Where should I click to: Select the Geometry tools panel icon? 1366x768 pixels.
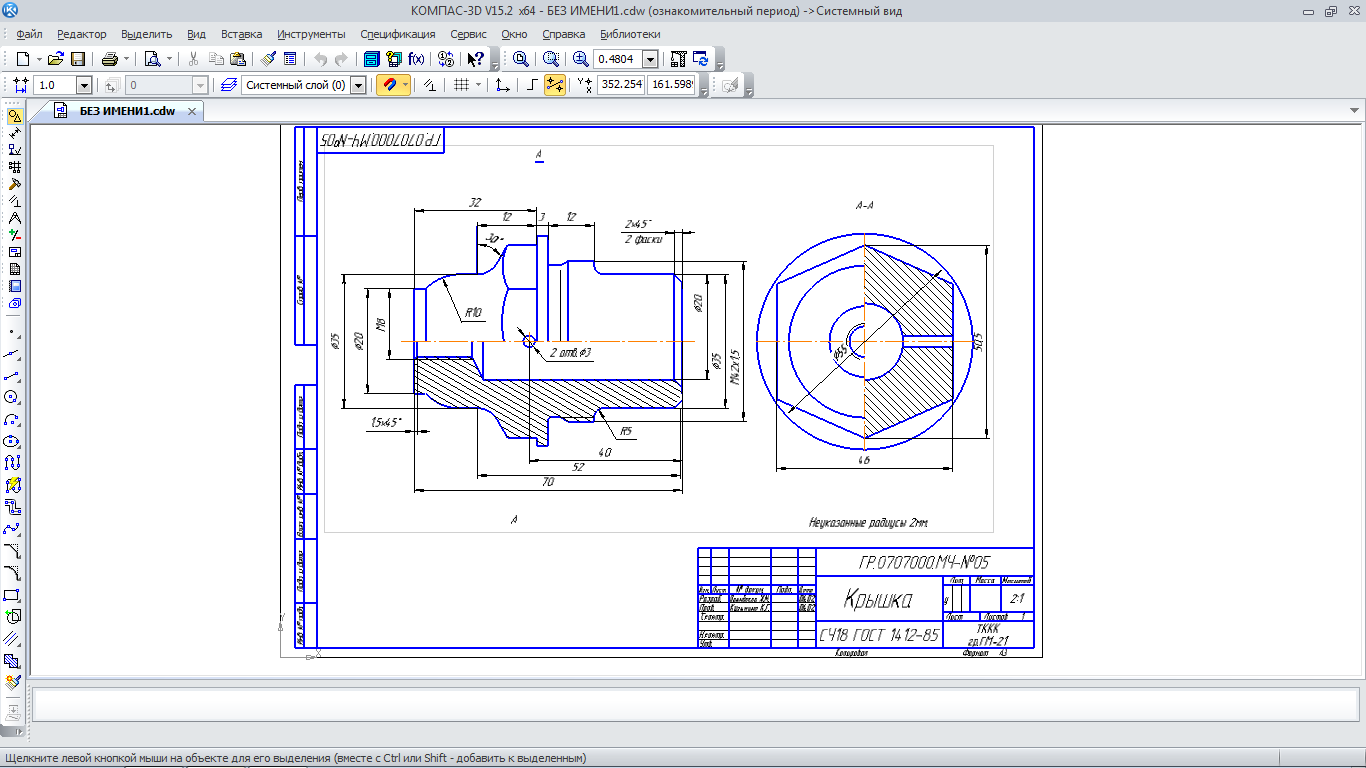pyautogui.click(x=14, y=116)
